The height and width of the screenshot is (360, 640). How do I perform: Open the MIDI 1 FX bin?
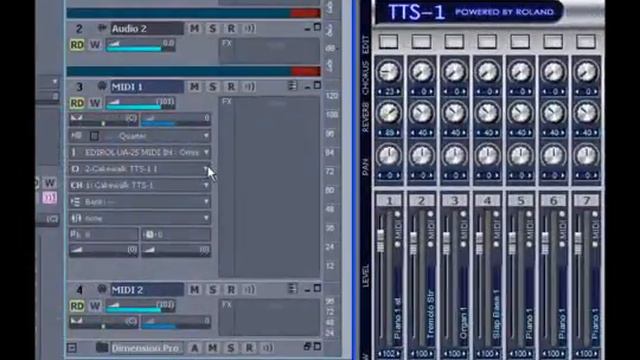click(269, 187)
